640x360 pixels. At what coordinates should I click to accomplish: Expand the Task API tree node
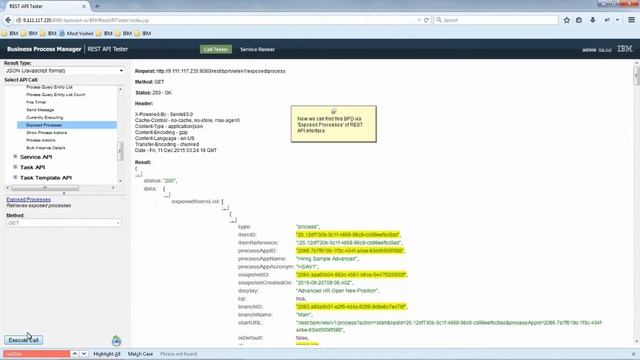point(15,167)
